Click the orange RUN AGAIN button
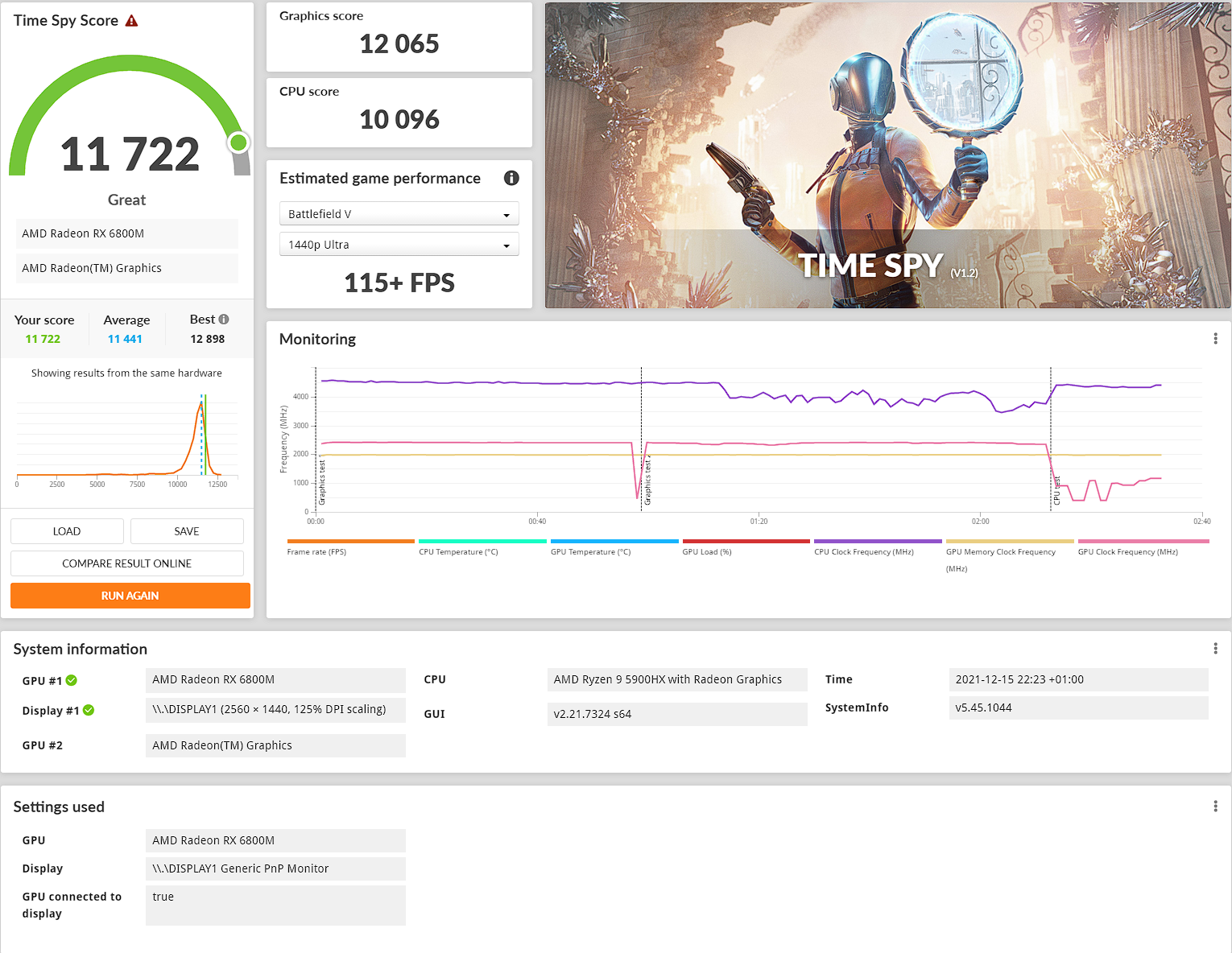The width and height of the screenshot is (1232, 953). tap(130, 596)
